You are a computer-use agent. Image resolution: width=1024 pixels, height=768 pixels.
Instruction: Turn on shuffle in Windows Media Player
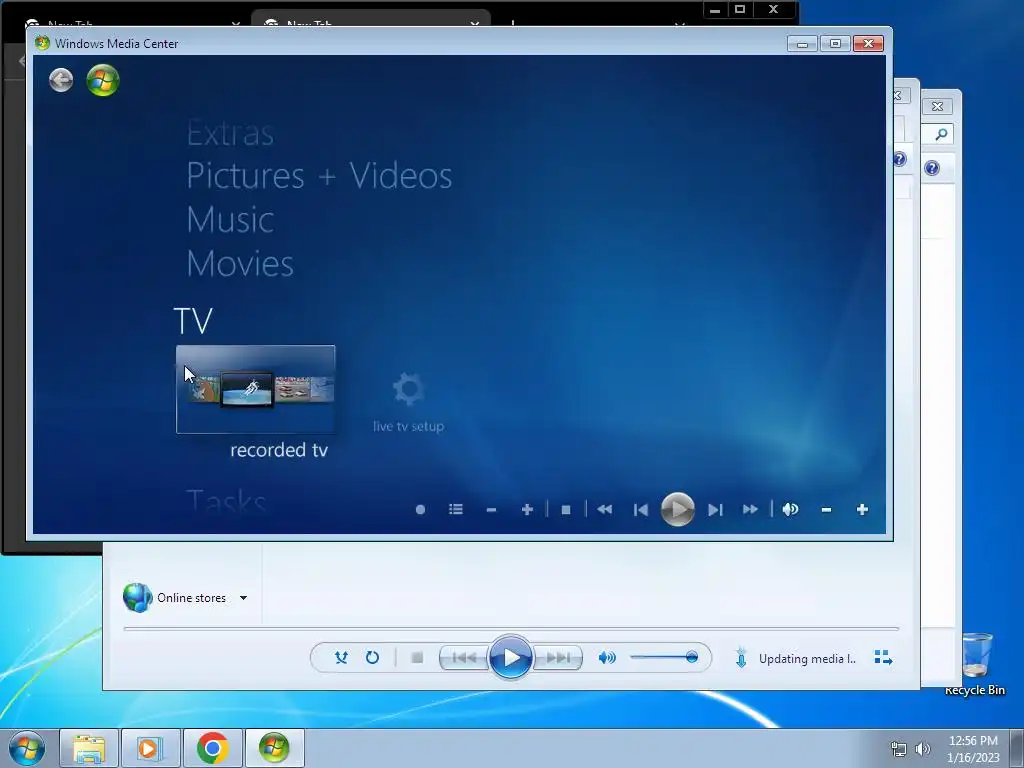click(x=341, y=658)
